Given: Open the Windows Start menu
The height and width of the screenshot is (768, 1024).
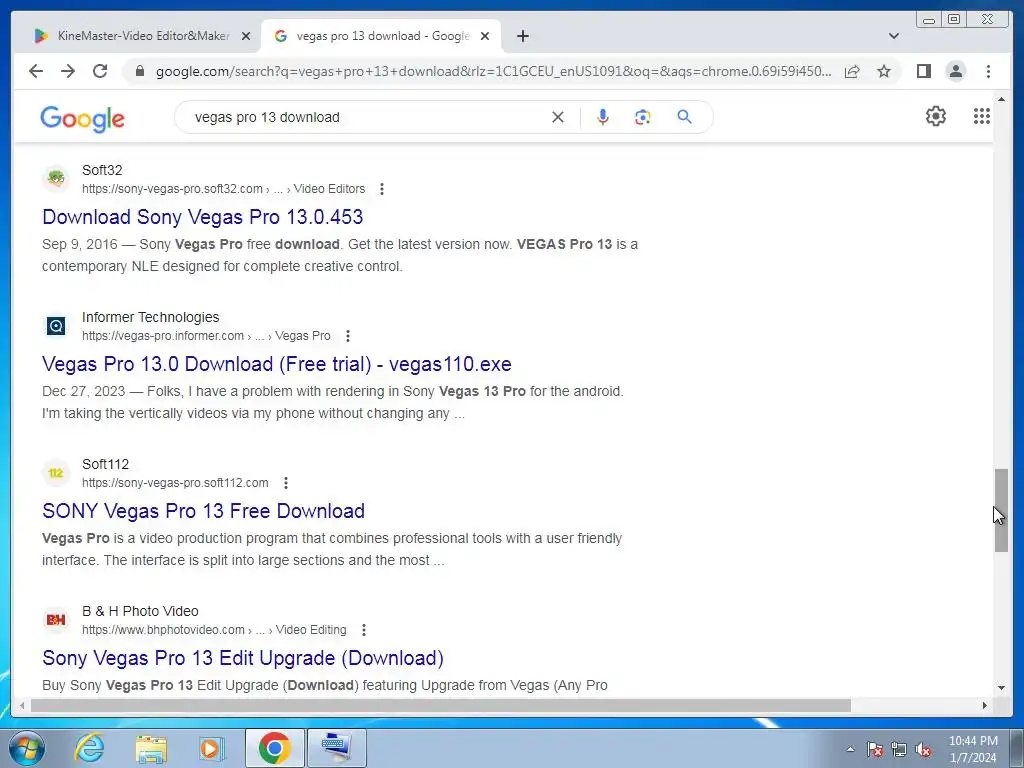Looking at the screenshot, I should (x=27, y=748).
